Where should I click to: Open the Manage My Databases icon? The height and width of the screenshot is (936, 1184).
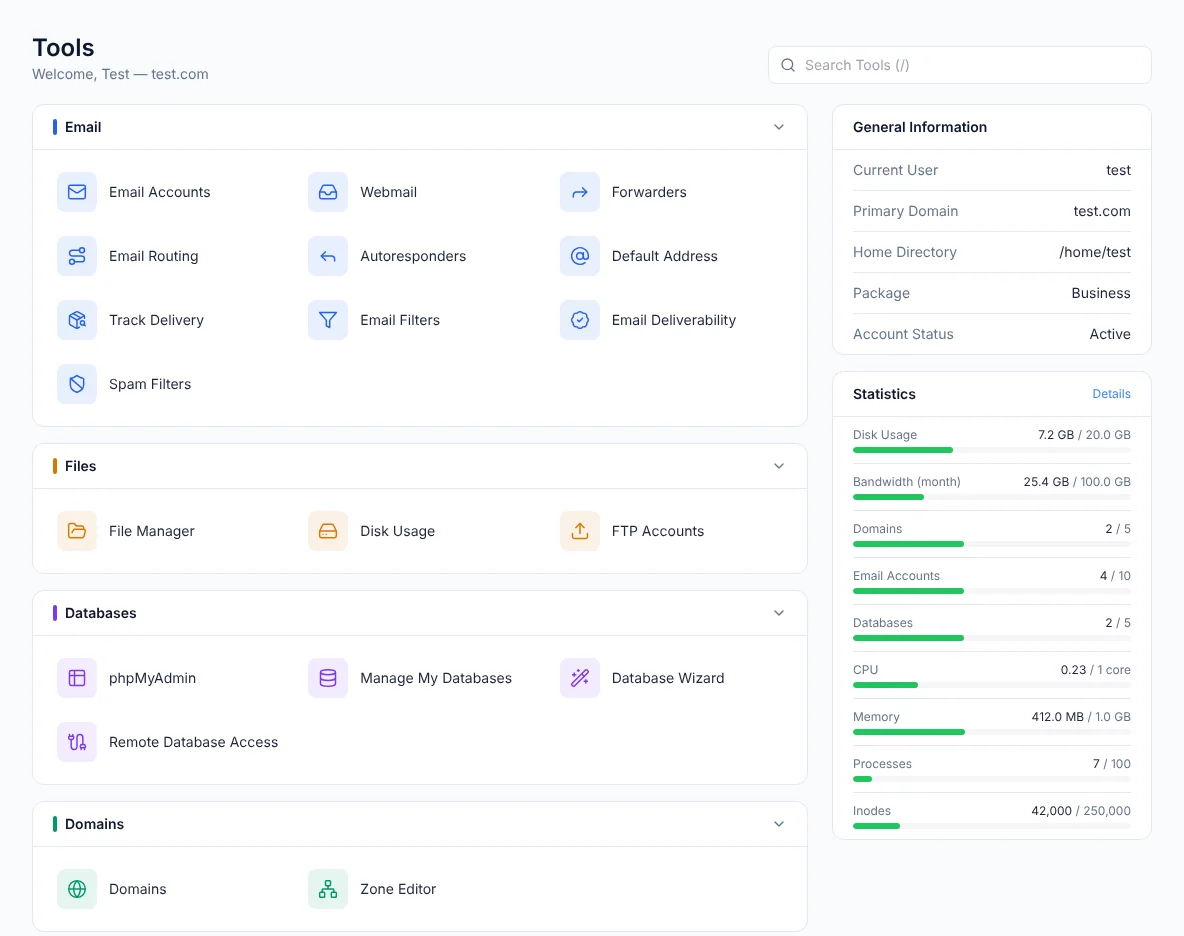coord(328,678)
